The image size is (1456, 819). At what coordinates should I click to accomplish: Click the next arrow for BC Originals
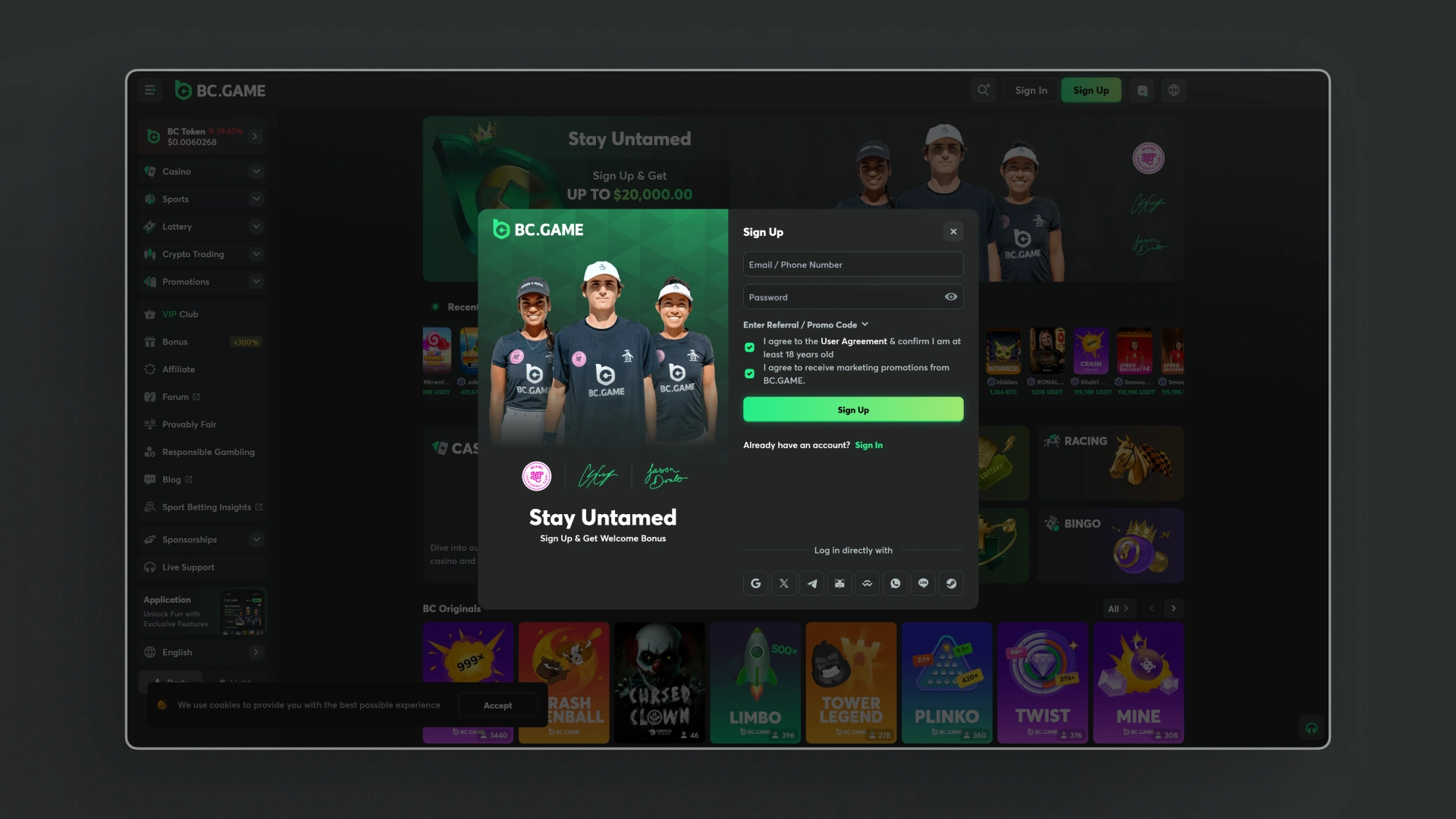tap(1173, 608)
